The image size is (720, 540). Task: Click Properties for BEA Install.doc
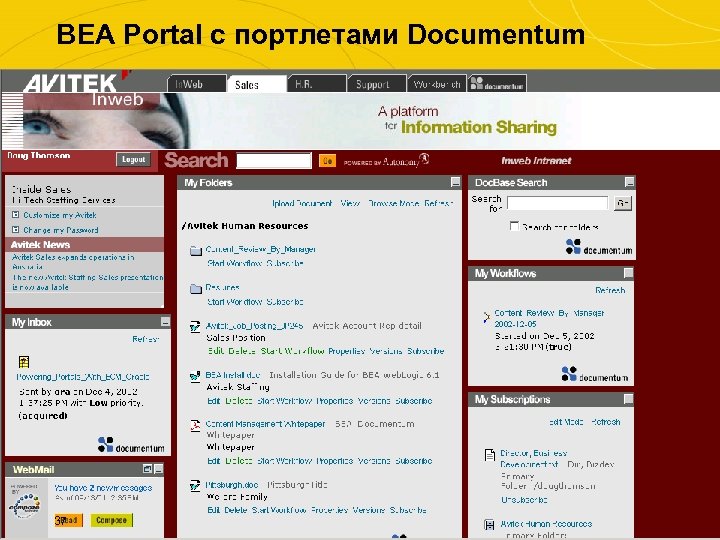pos(335,400)
